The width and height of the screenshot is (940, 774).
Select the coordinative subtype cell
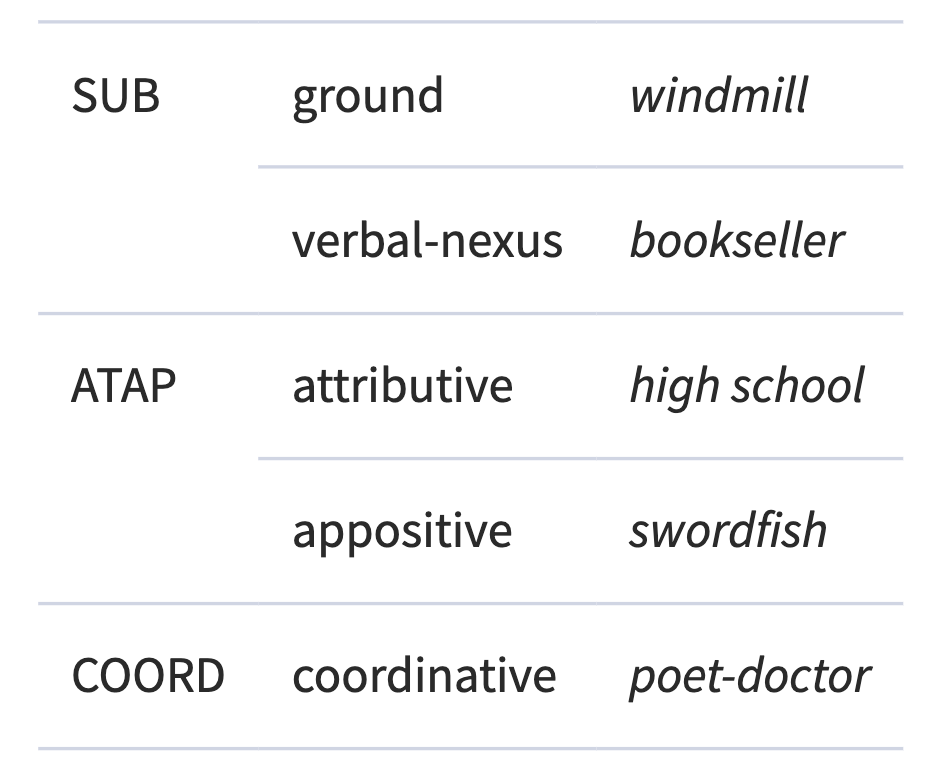(424, 676)
